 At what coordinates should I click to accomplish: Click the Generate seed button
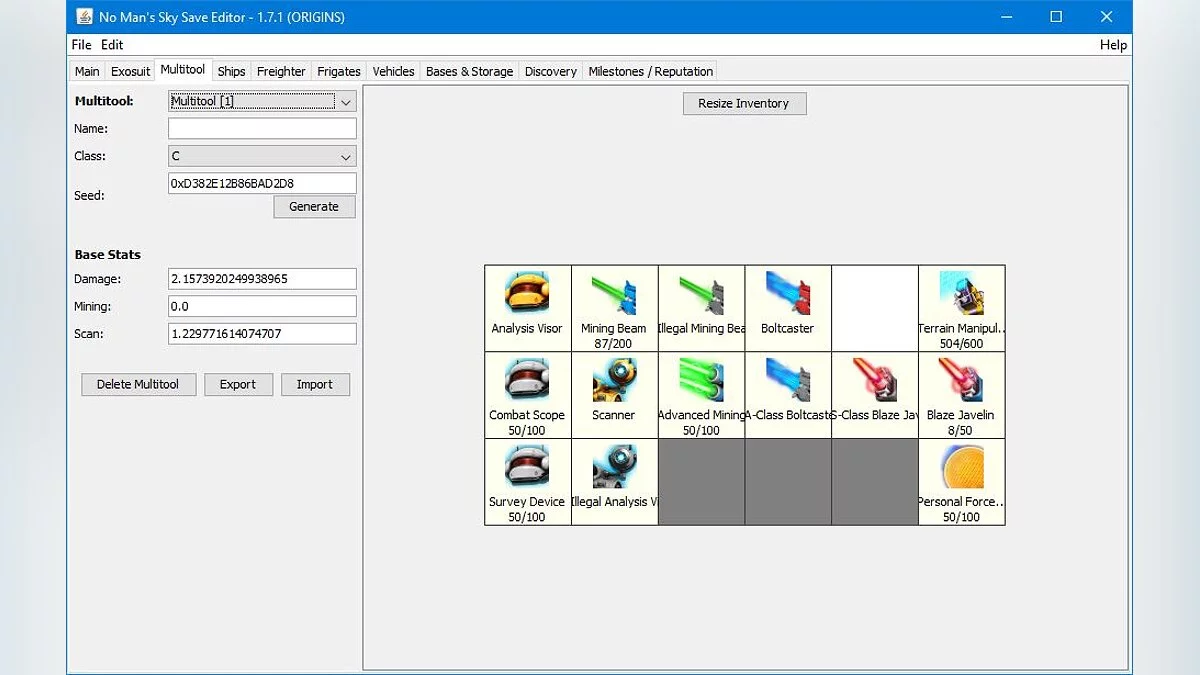click(314, 206)
